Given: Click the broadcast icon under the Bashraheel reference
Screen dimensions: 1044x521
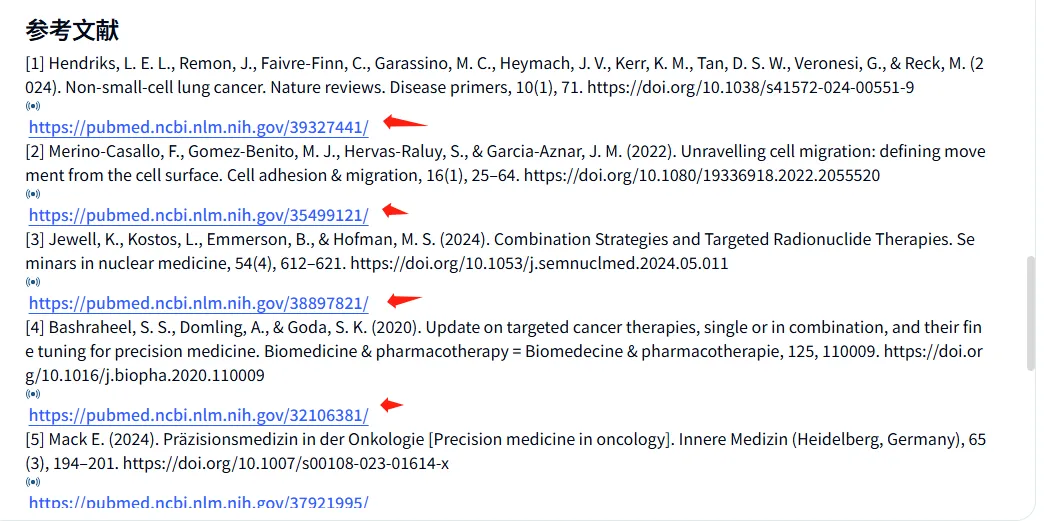Looking at the screenshot, I should (x=33, y=394).
